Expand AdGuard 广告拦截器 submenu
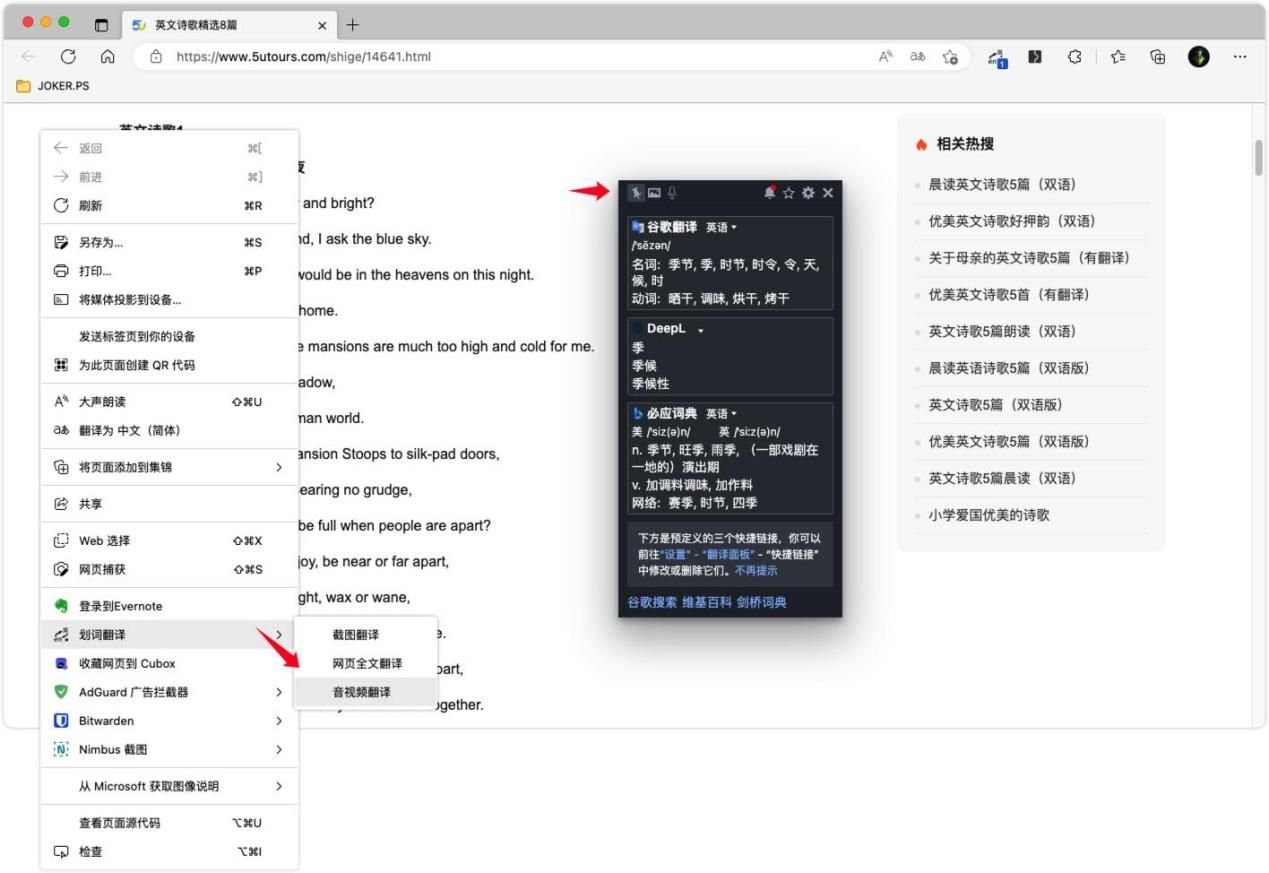Viewport: 1269px width, 873px height. tap(169, 692)
